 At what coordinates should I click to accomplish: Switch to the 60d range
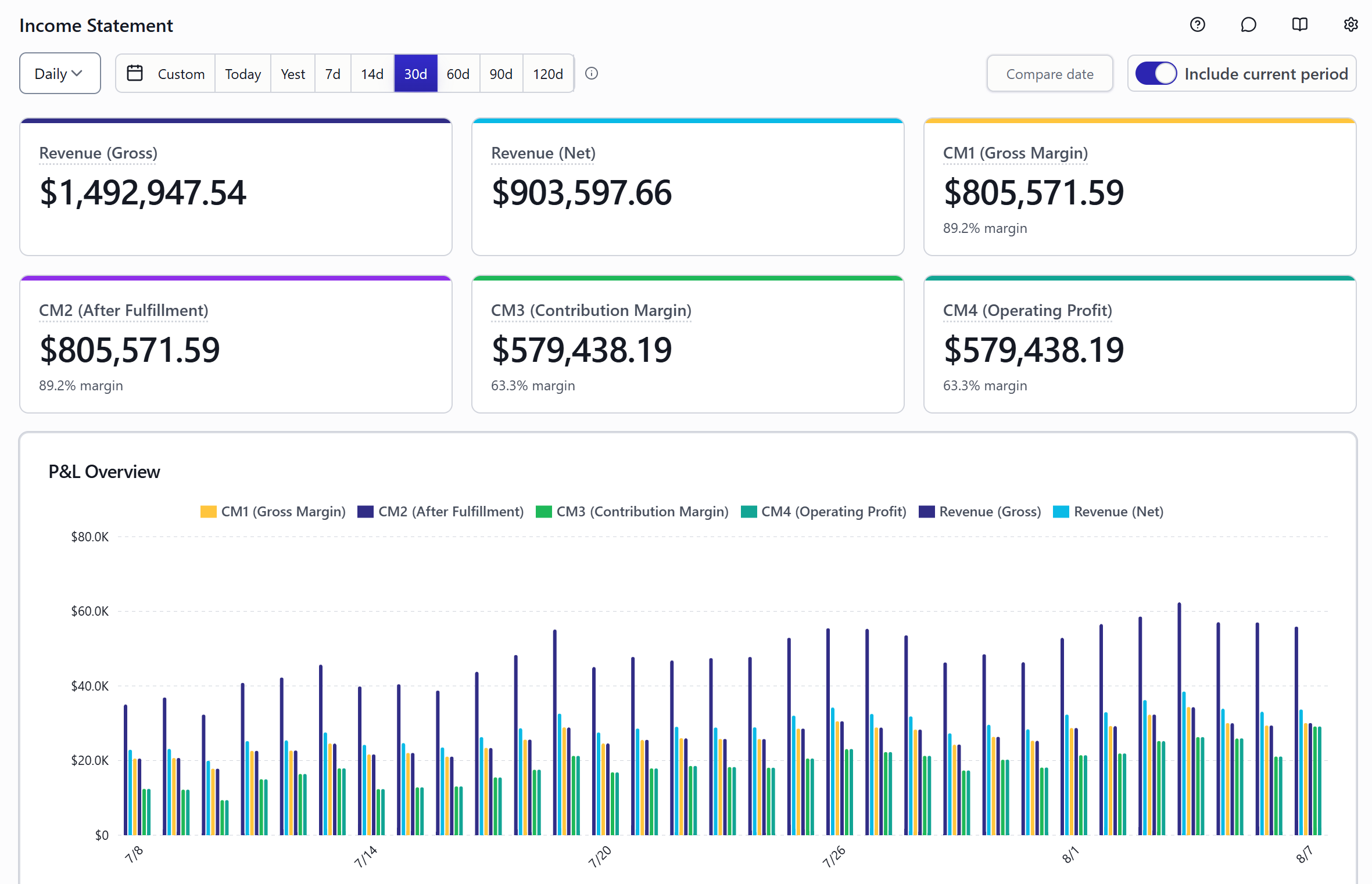coord(458,73)
